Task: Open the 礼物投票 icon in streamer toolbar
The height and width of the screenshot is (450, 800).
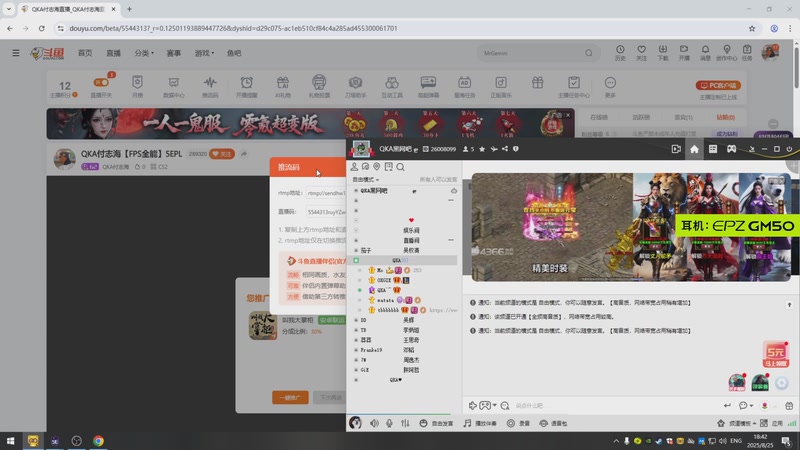Action: coord(319,86)
